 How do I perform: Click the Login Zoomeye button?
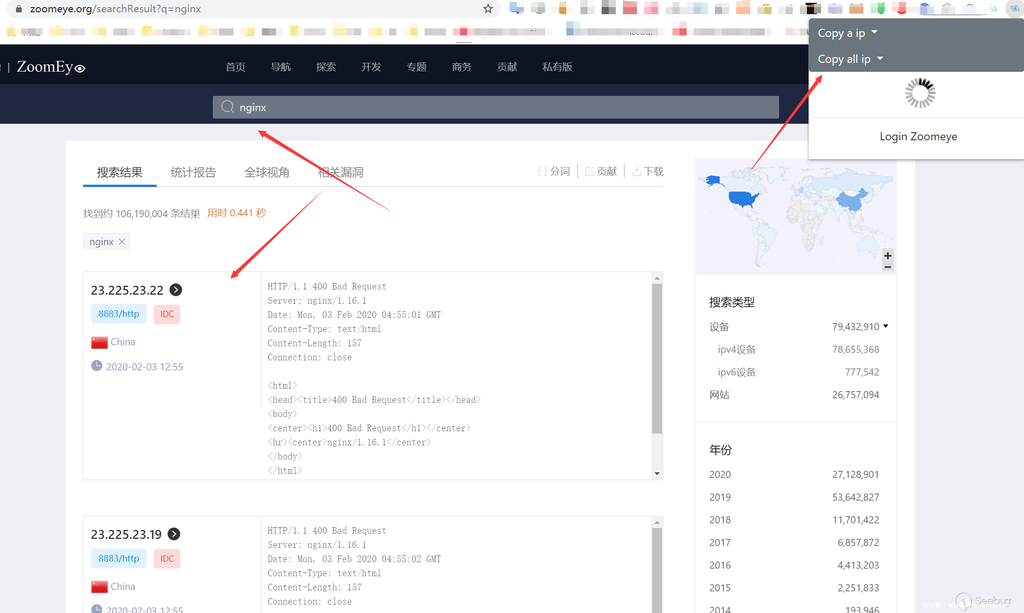pyautogui.click(x=918, y=136)
